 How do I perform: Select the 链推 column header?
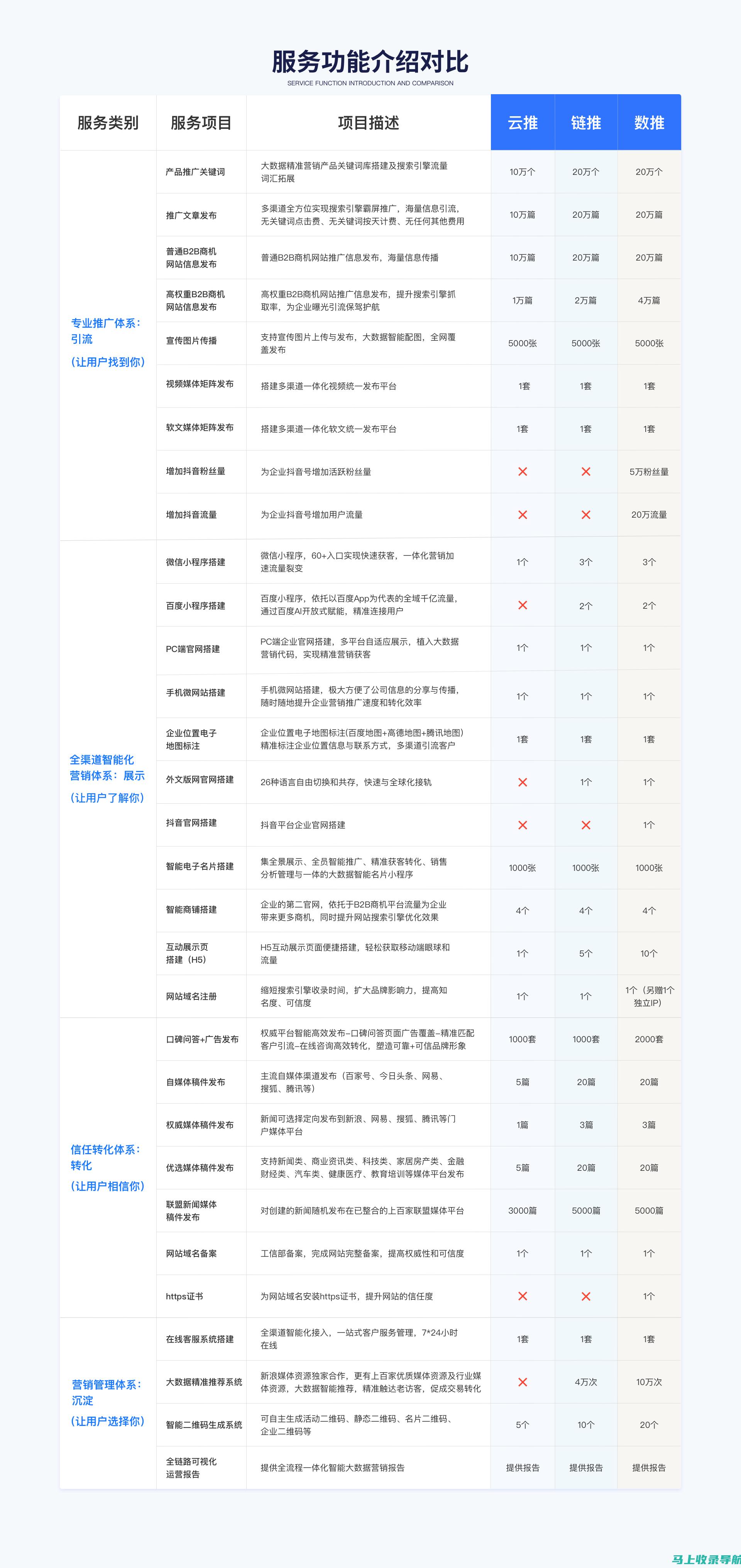586,122
